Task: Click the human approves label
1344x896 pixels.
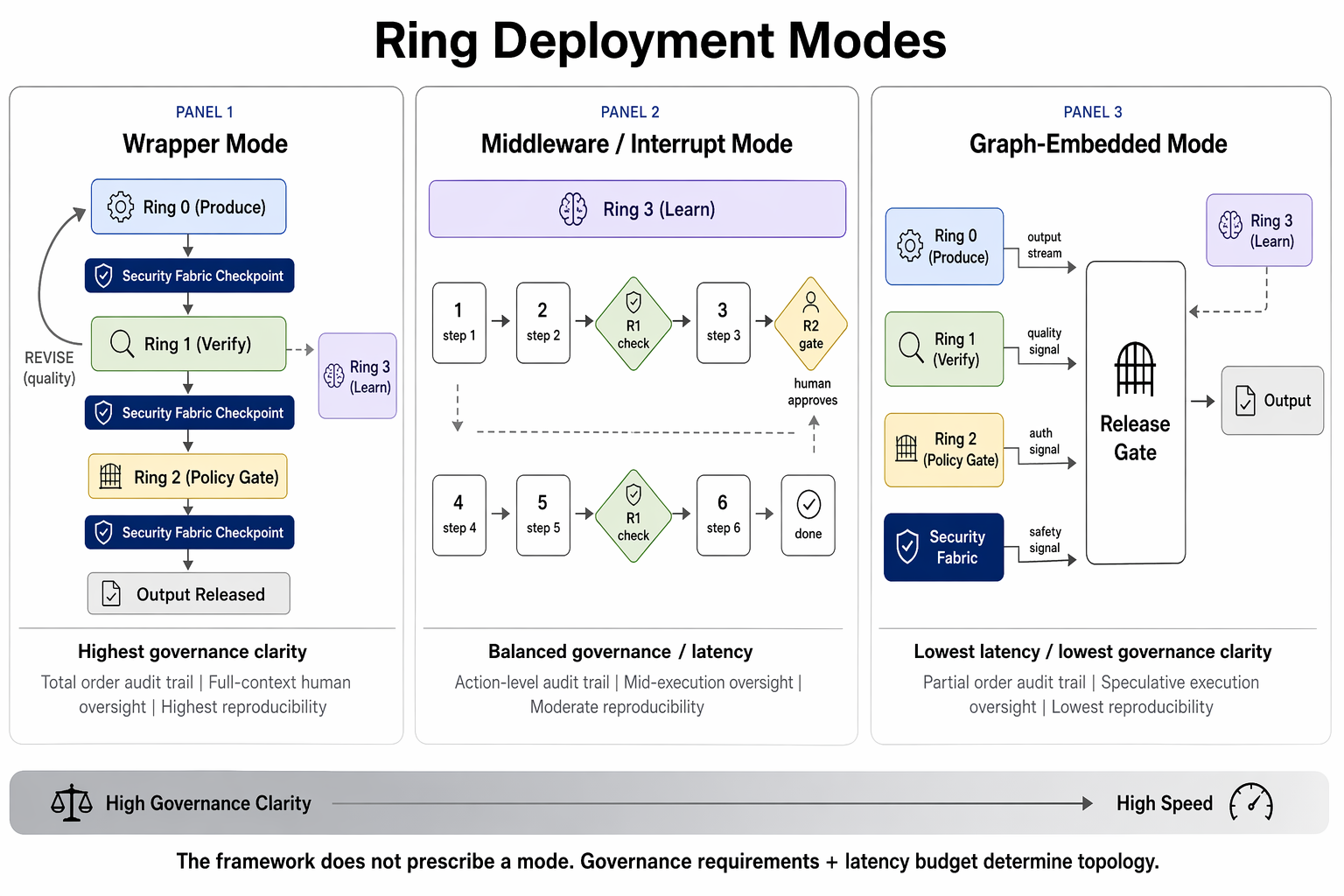Action: pos(813,392)
